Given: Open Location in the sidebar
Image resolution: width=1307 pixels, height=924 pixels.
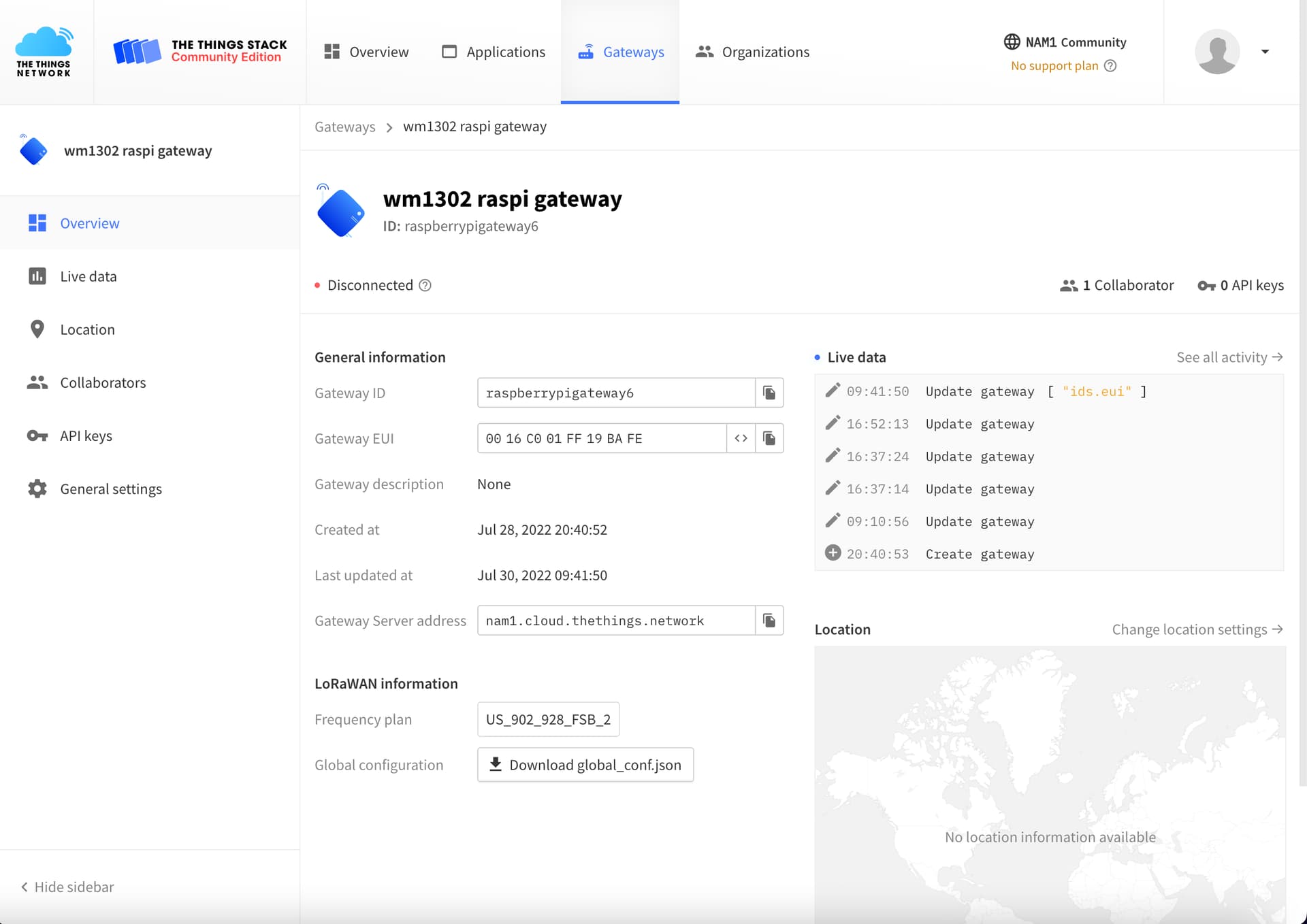Looking at the screenshot, I should 150,329.
